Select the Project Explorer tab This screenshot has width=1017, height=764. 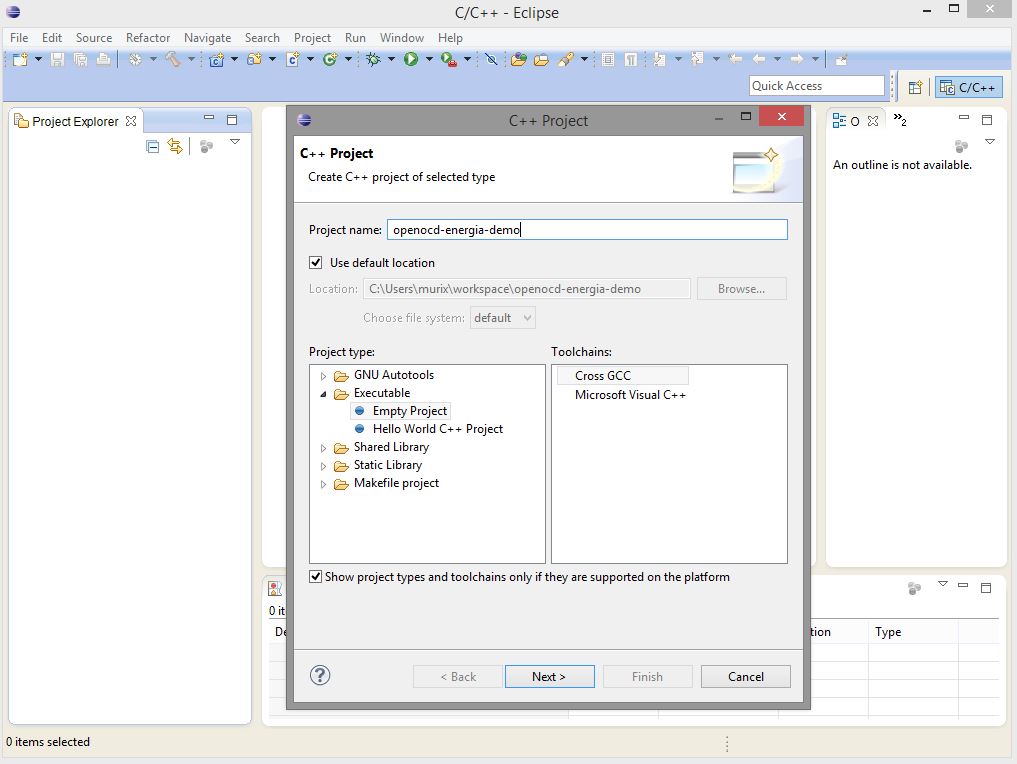(x=75, y=121)
